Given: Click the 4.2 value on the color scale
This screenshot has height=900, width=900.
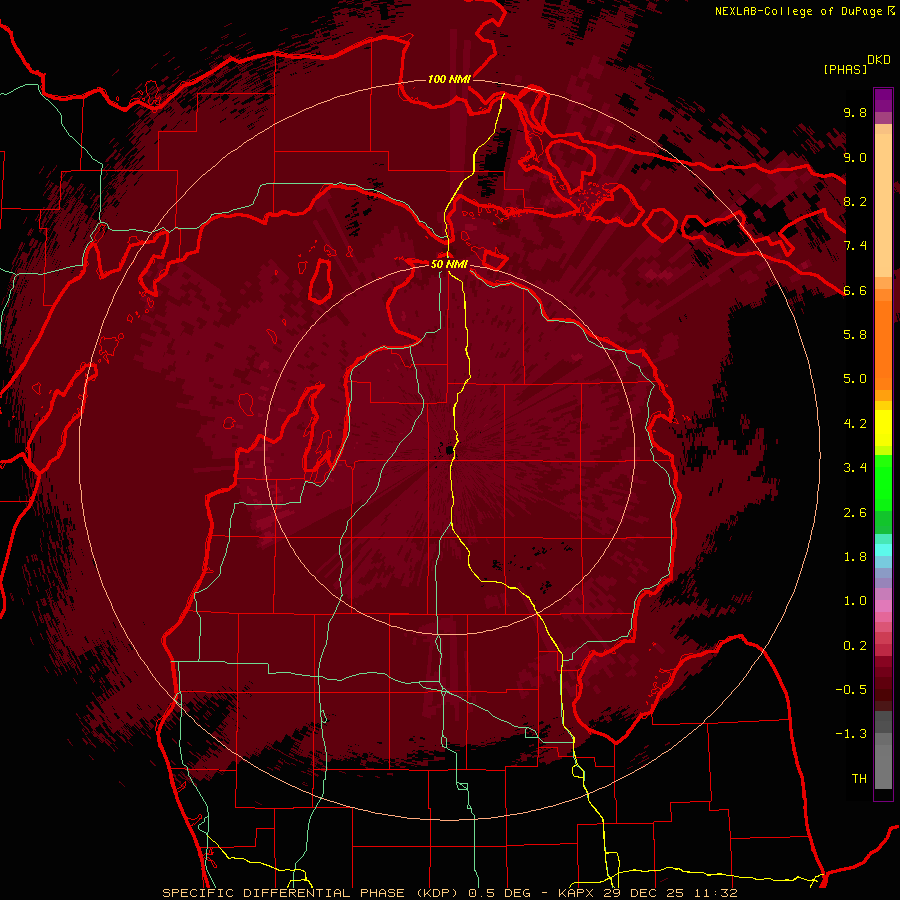Looking at the screenshot, I should (x=855, y=424).
